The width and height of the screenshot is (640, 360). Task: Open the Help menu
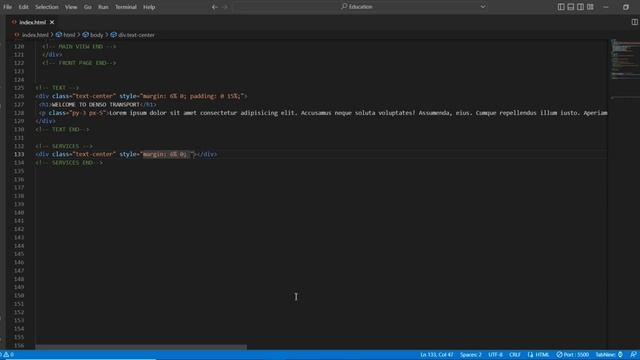149,7
